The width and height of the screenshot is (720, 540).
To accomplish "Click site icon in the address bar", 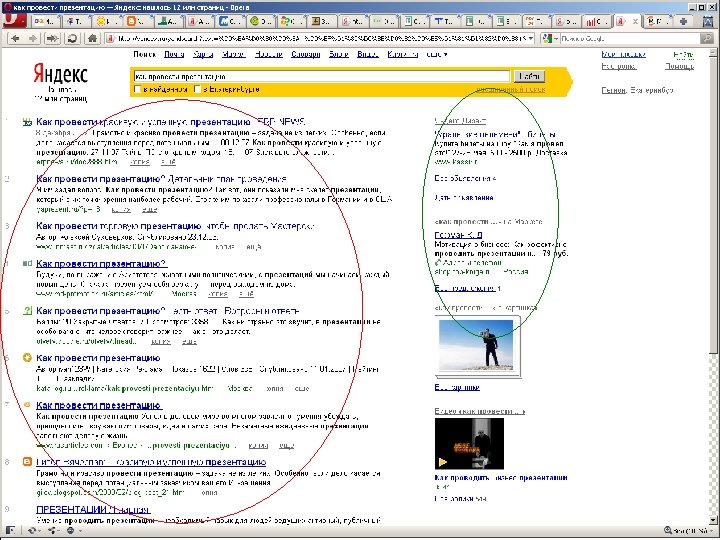I will (110, 39).
